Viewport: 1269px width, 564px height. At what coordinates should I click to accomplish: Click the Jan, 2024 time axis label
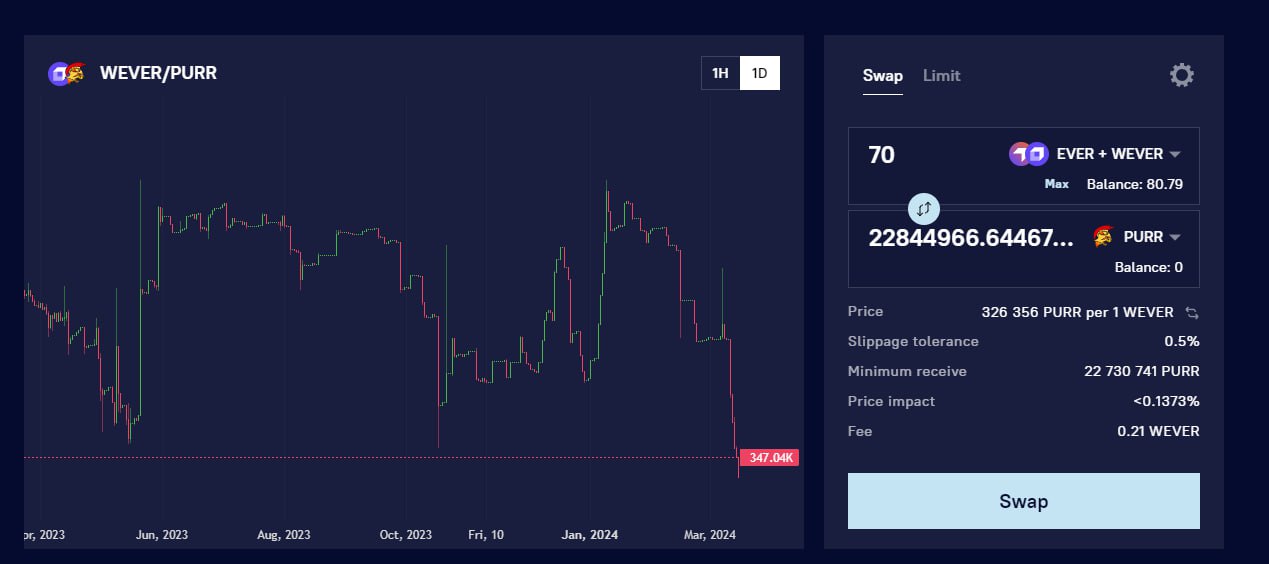click(x=589, y=535)
